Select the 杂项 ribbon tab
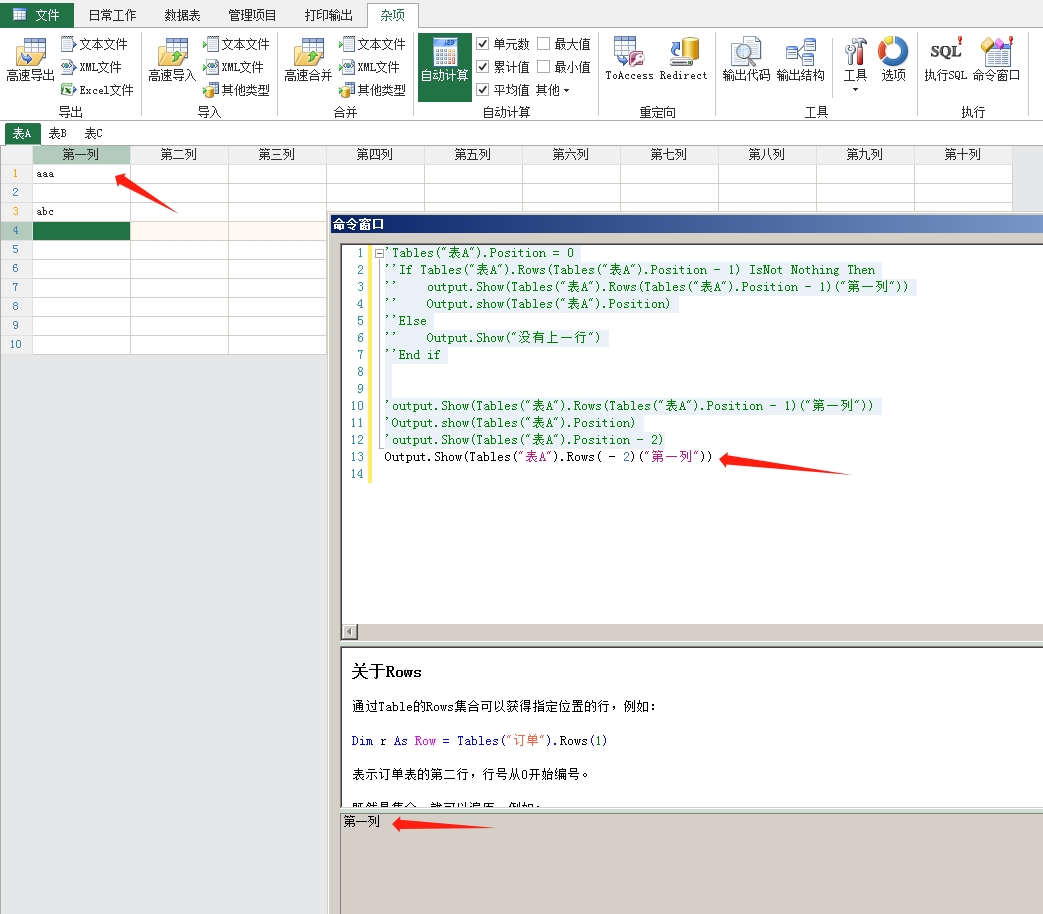Screen dimensions: 1043x914 (x=392, y=15)
